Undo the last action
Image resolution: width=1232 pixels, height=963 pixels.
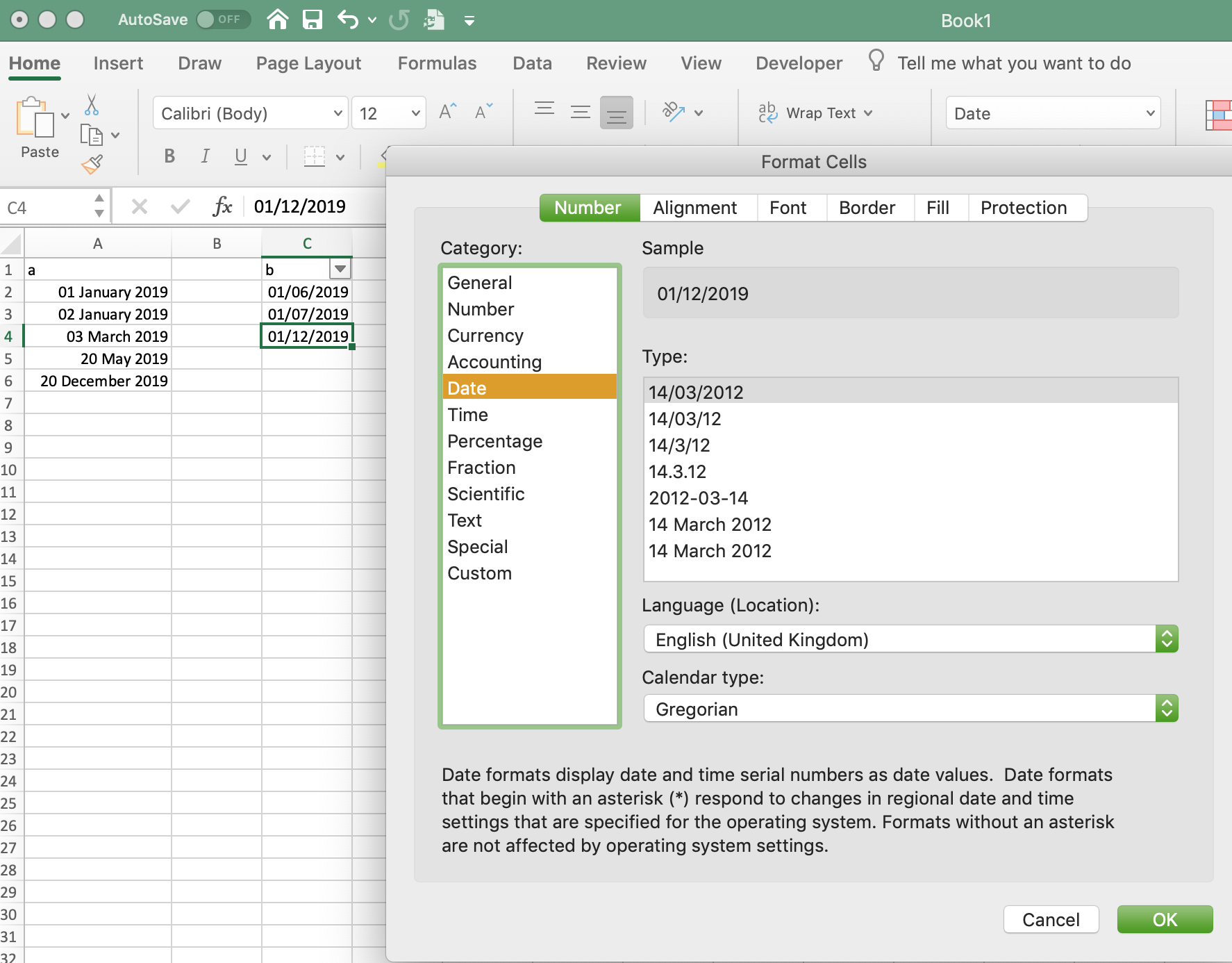[x=348, y=19]
